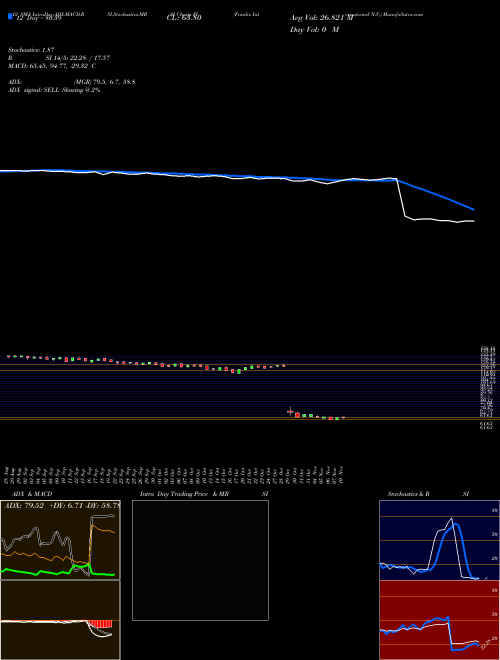Viewport: 500px width, 660px height.
Task: Click the RSI 14/5: 22.28 / 17.57 value
Action: point(78,58)
